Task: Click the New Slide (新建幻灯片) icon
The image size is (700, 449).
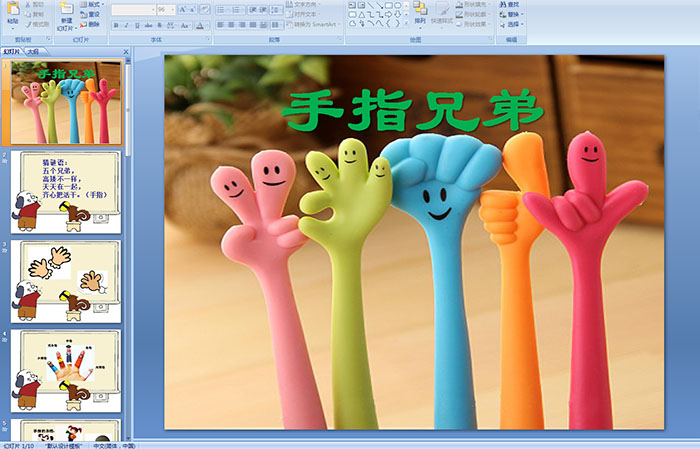Action: click(67, 8)
